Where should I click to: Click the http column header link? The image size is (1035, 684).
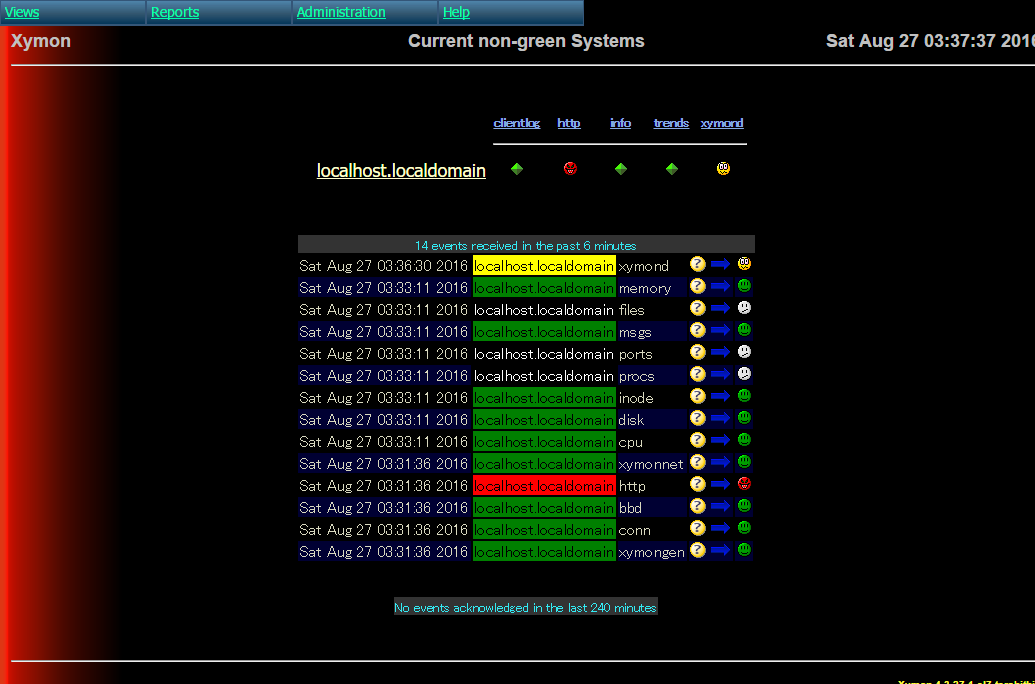[569, 123]
